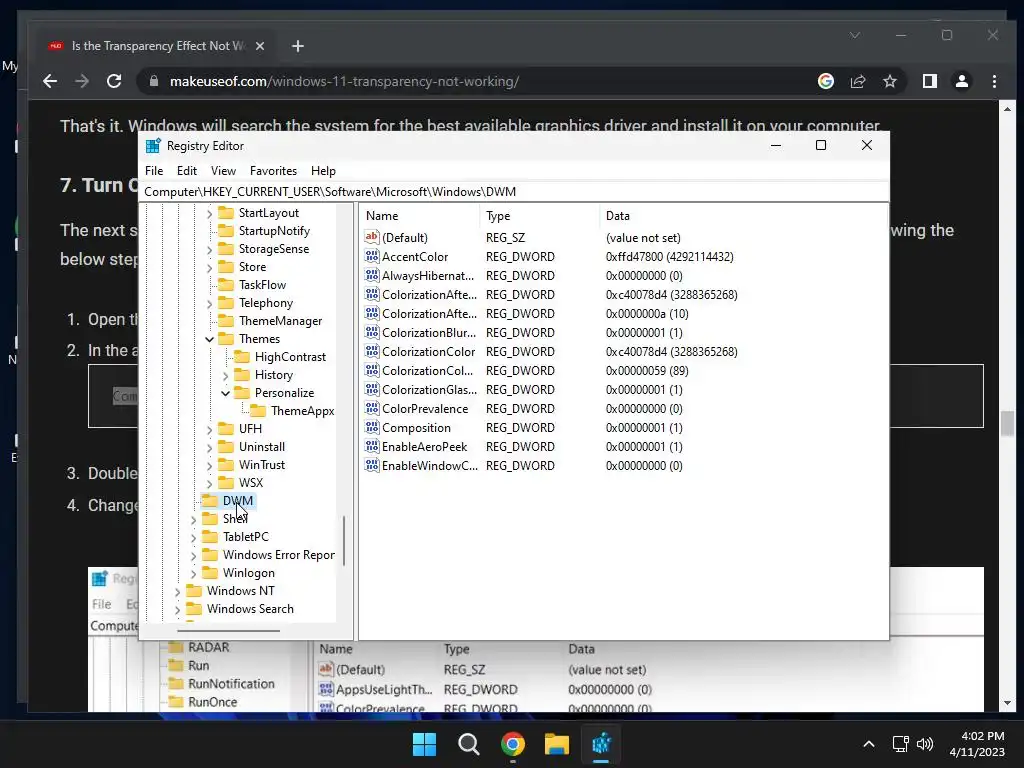Open File Explorer from taskbar
The width and height of the screenshot is (1024, 768).
pyautogui.click(x=557, y=744)
